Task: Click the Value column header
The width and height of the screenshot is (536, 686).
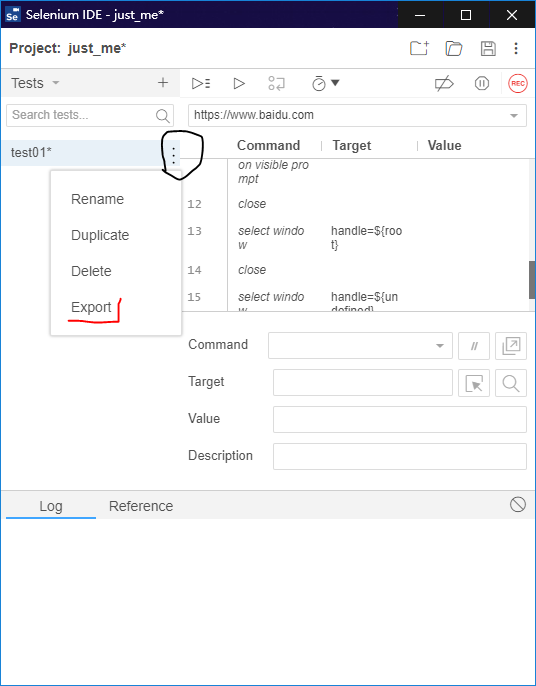Action: pos(444,145)
